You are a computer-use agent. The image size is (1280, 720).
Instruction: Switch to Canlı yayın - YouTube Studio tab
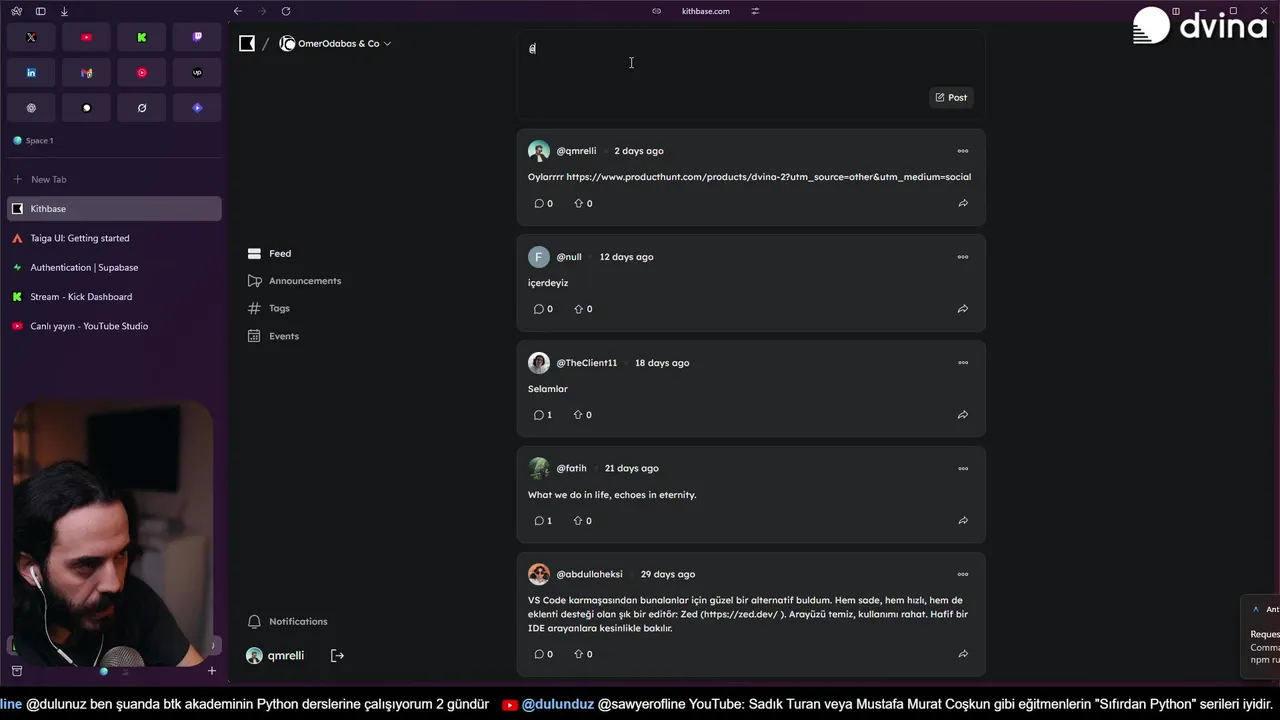[x=114, y=326]
